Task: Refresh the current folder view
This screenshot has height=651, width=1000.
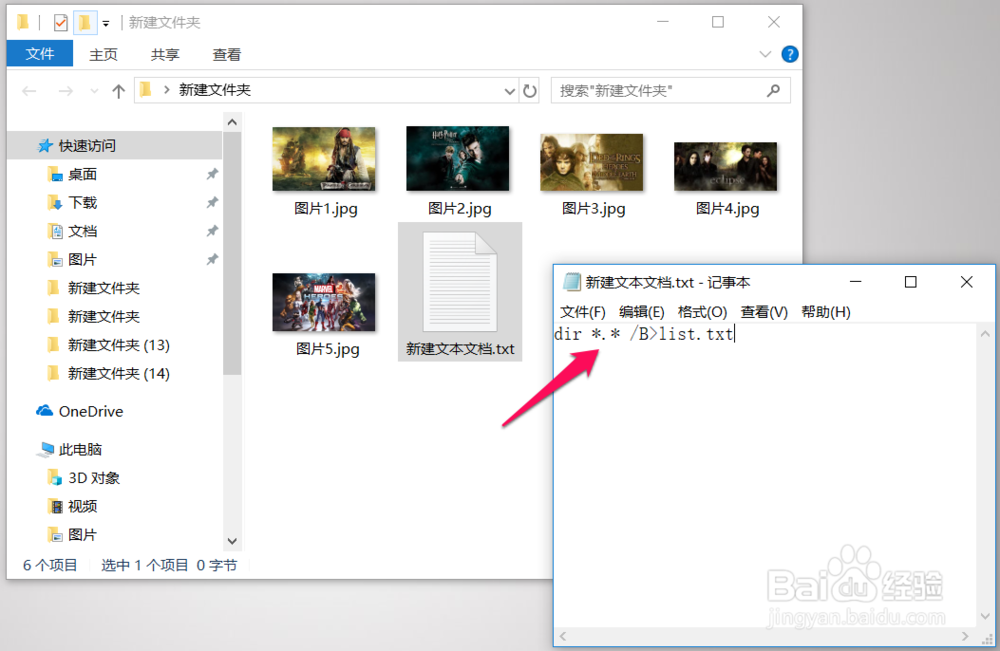Action: 530,91
